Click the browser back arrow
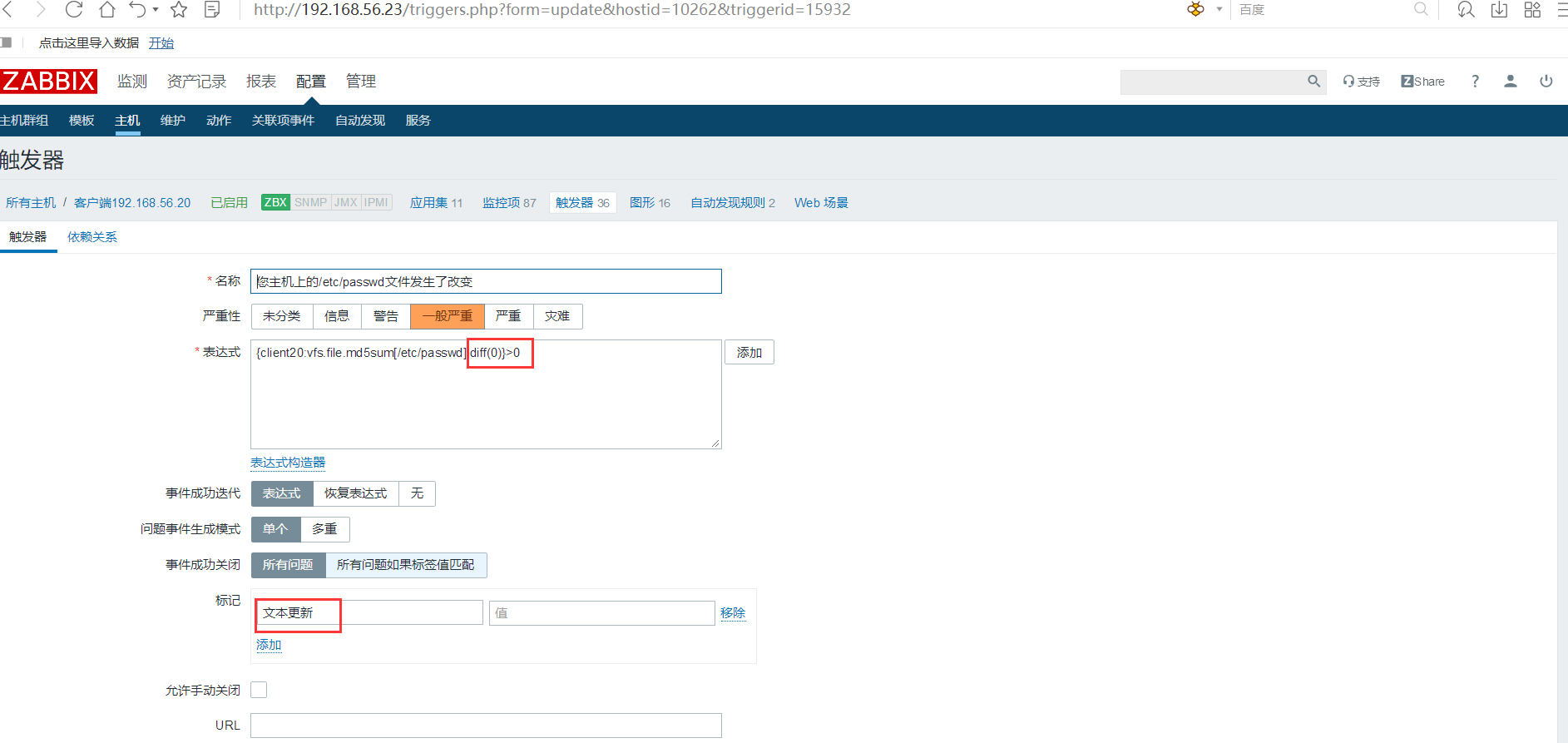1568x743 pixels. (7, 10)
